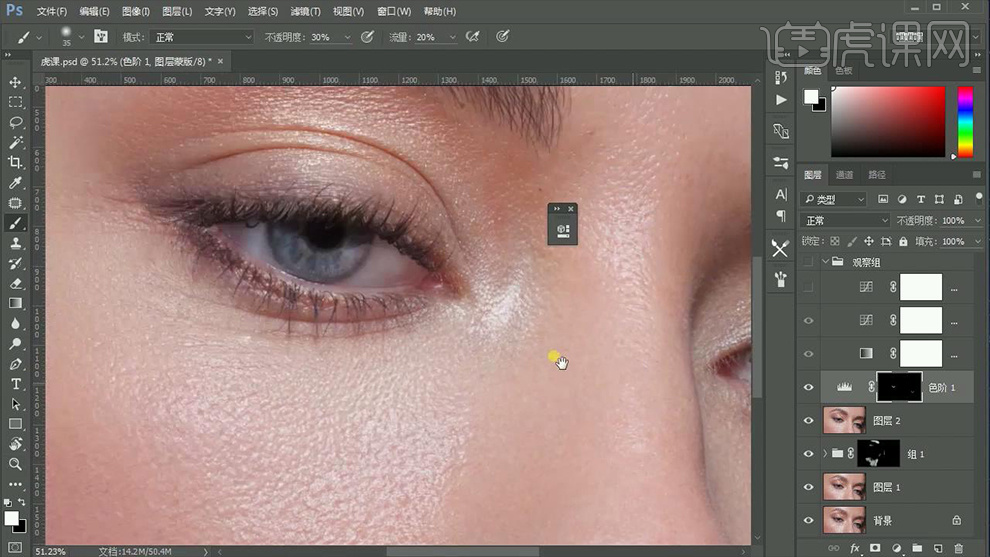Toggle visibility of 图层 2 layer
Image resolution: width=990 pixels, height=557 pixels.
tap(808, 421)
